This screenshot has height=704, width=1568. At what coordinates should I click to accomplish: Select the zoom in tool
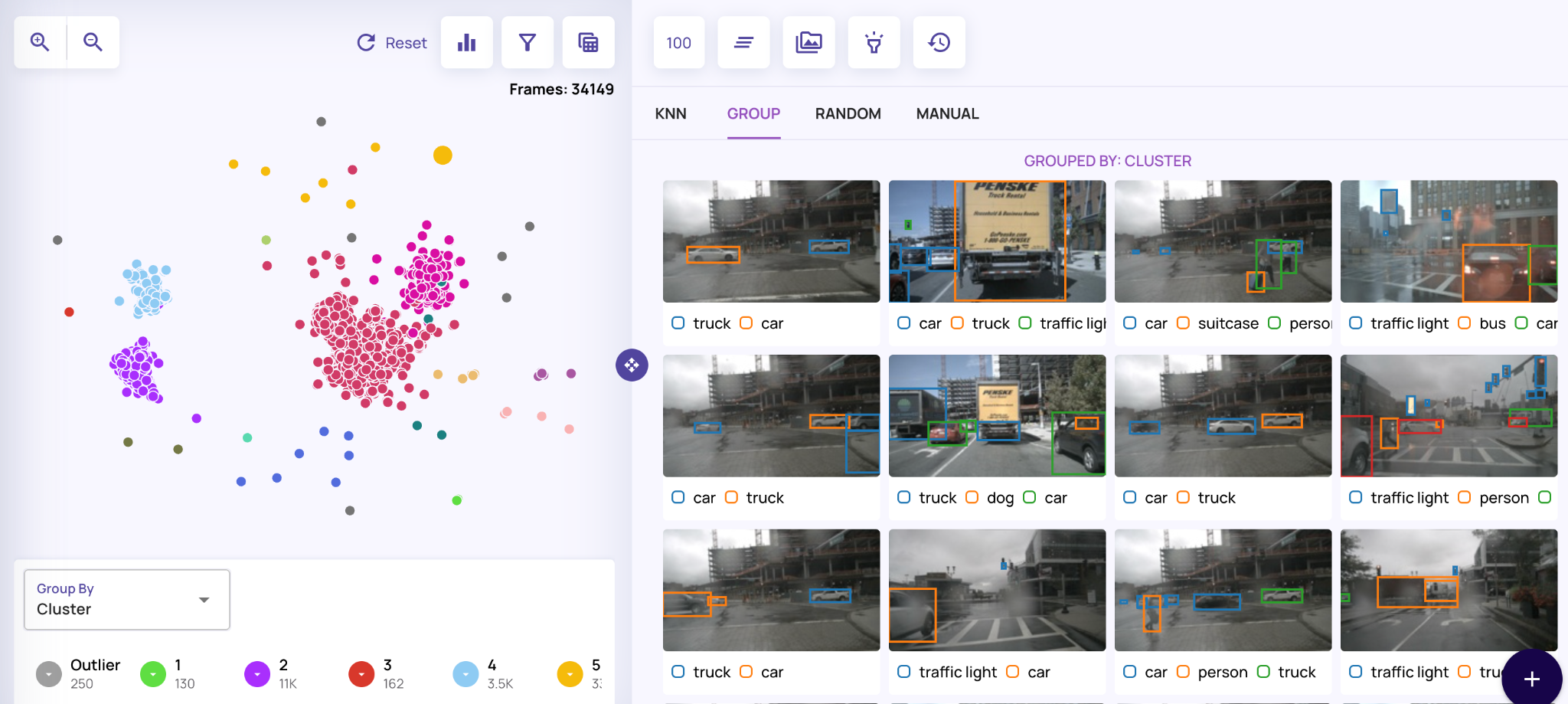click(x=40, y=42)
